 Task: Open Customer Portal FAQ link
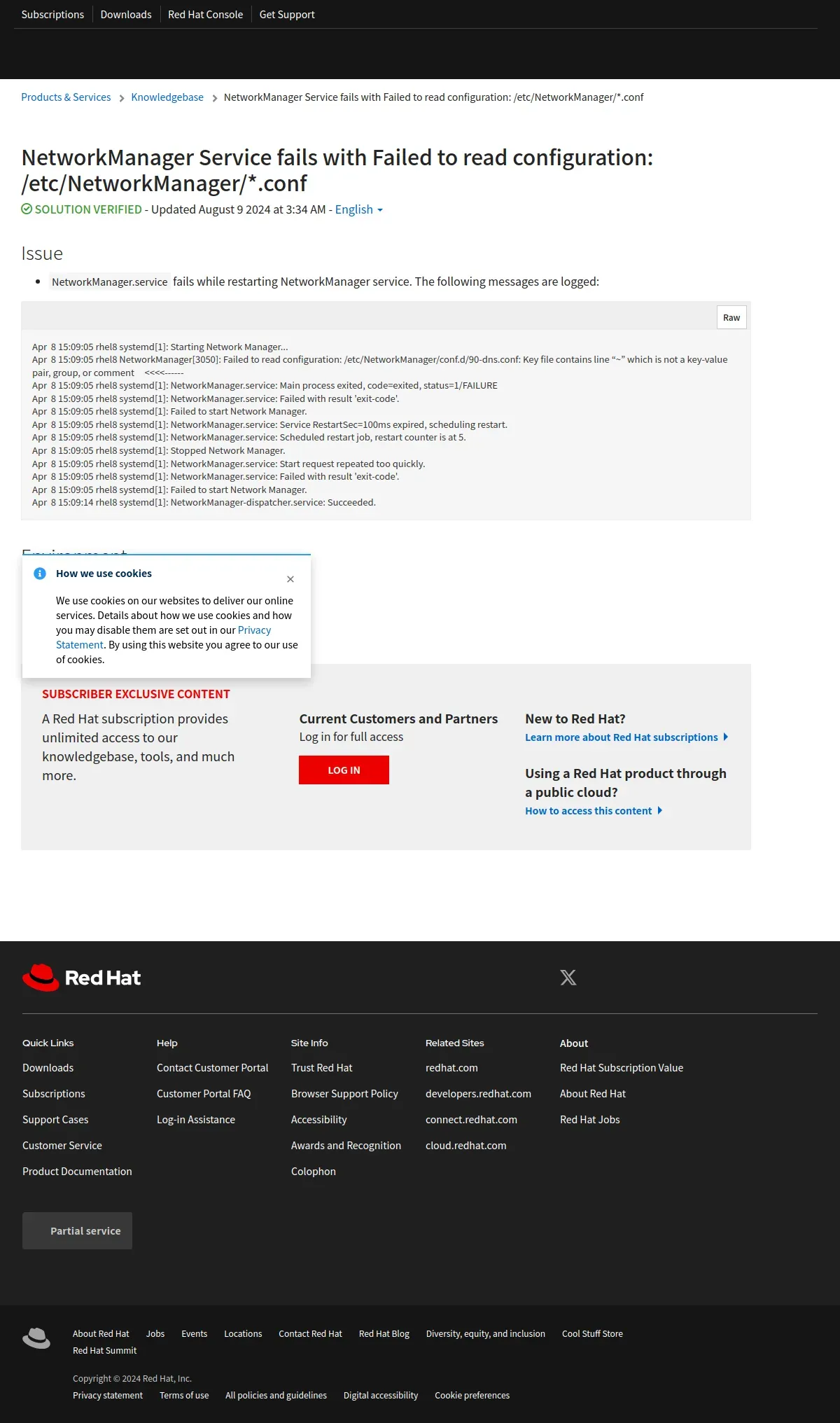[204, 1094]
